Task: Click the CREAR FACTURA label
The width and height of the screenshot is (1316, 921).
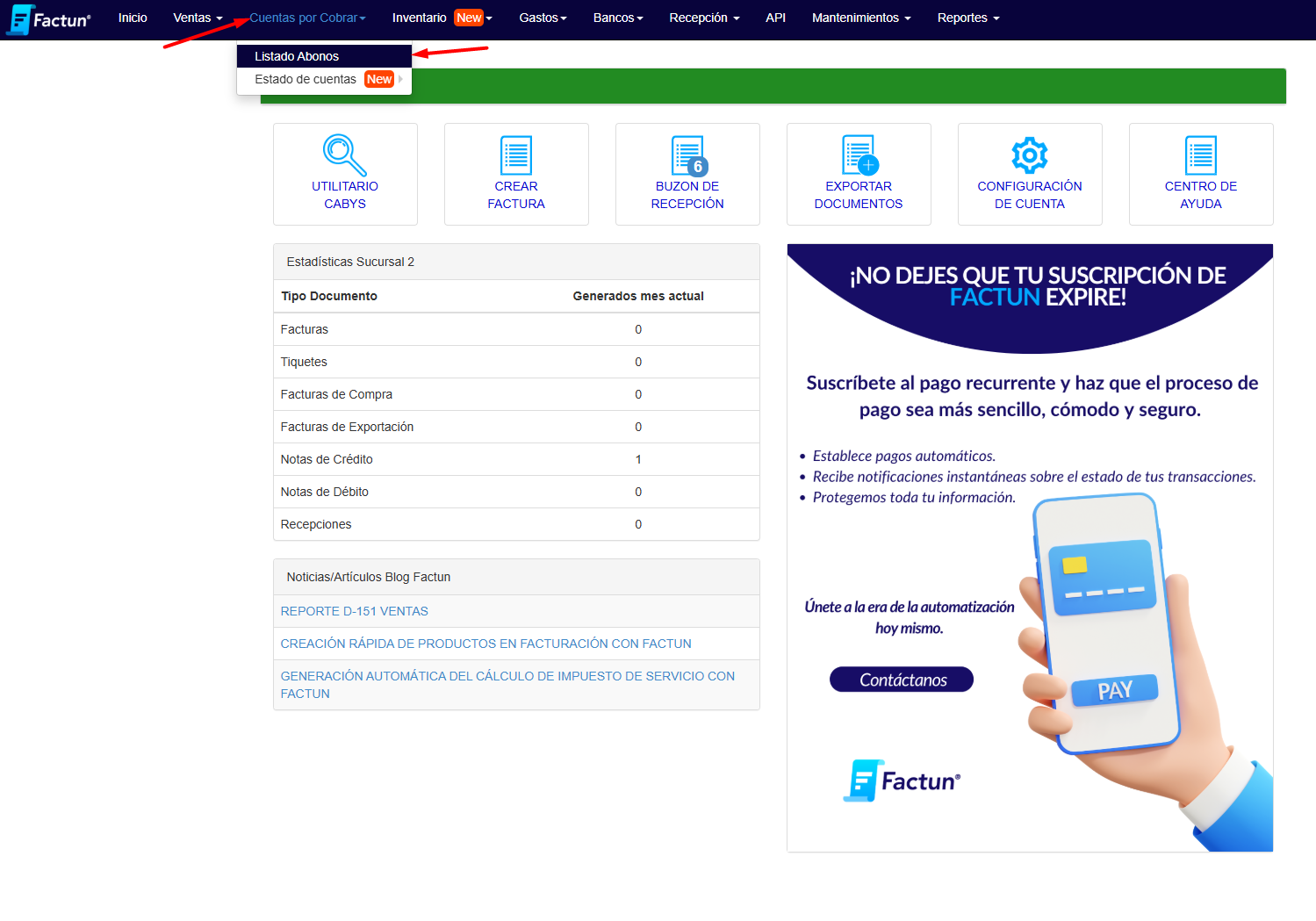Action: 516,195
